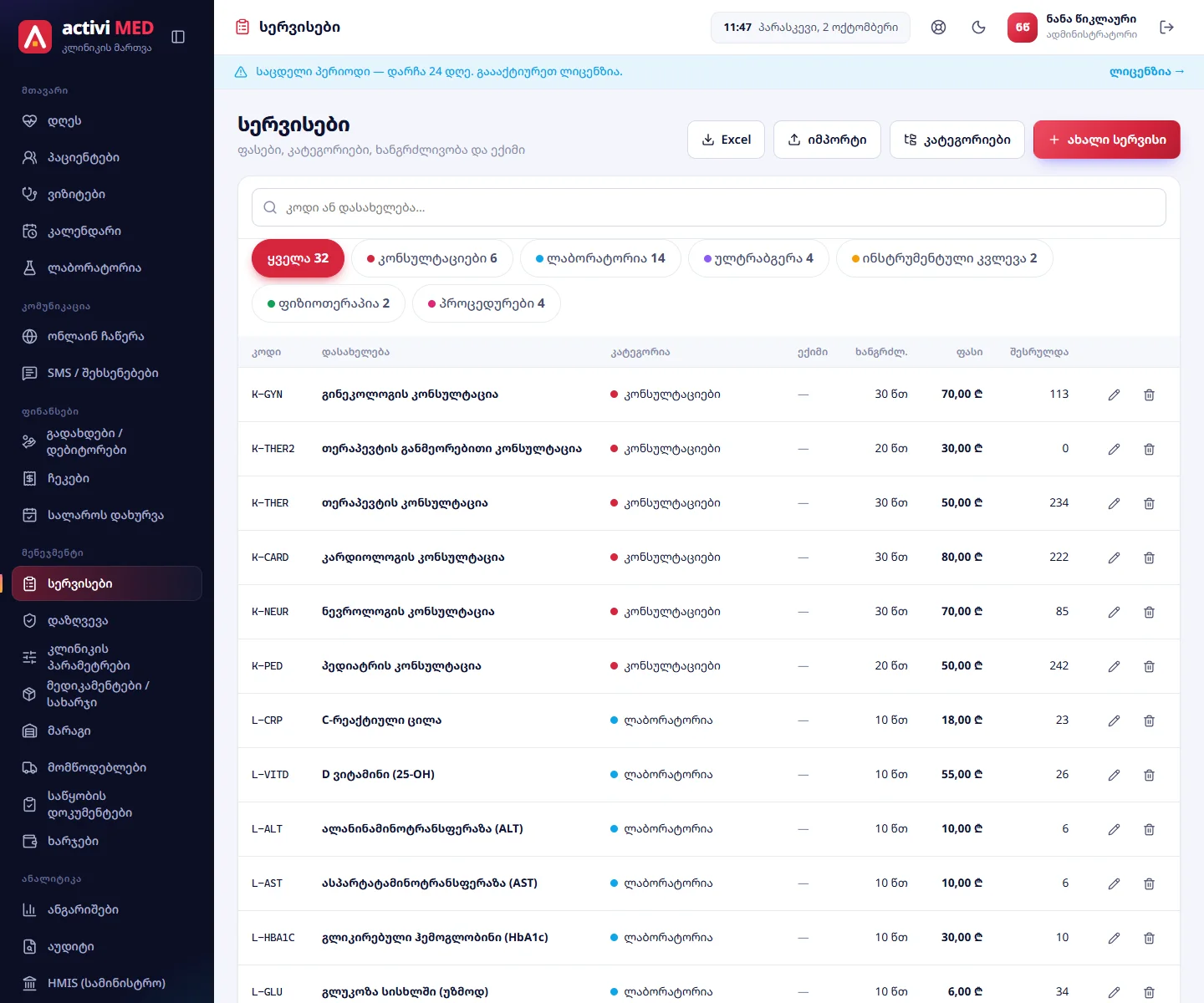Viewport: 1204px width, 1003px height.
Task: Filter by პროცედურები 4 category
Action: [487, 303]
